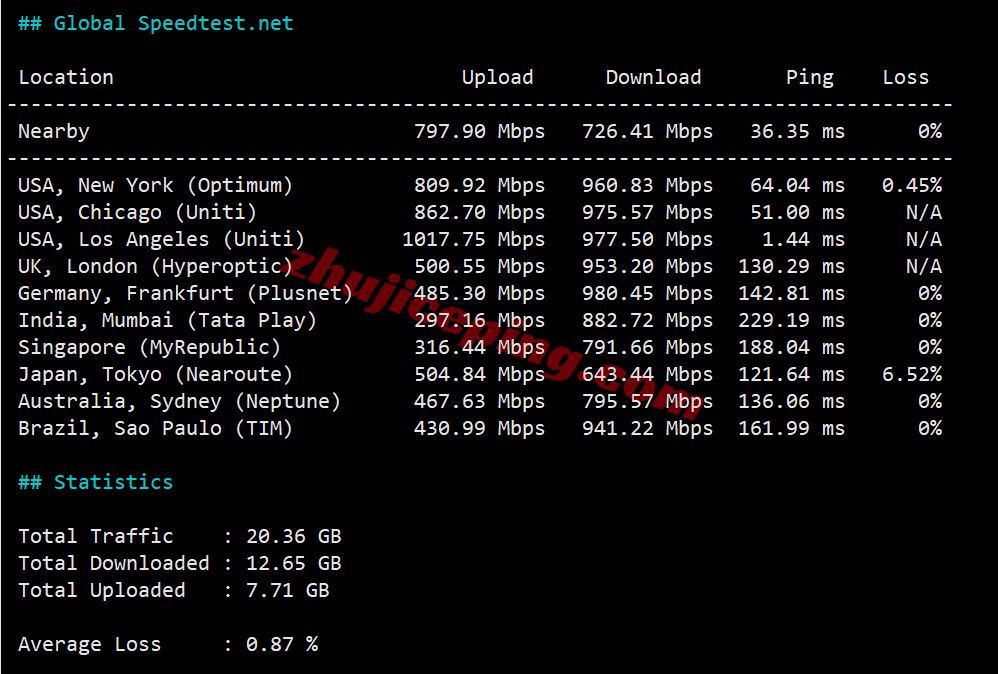Click the Upload column header
Screen dimensions: 998x674
[x=497, y=77]
